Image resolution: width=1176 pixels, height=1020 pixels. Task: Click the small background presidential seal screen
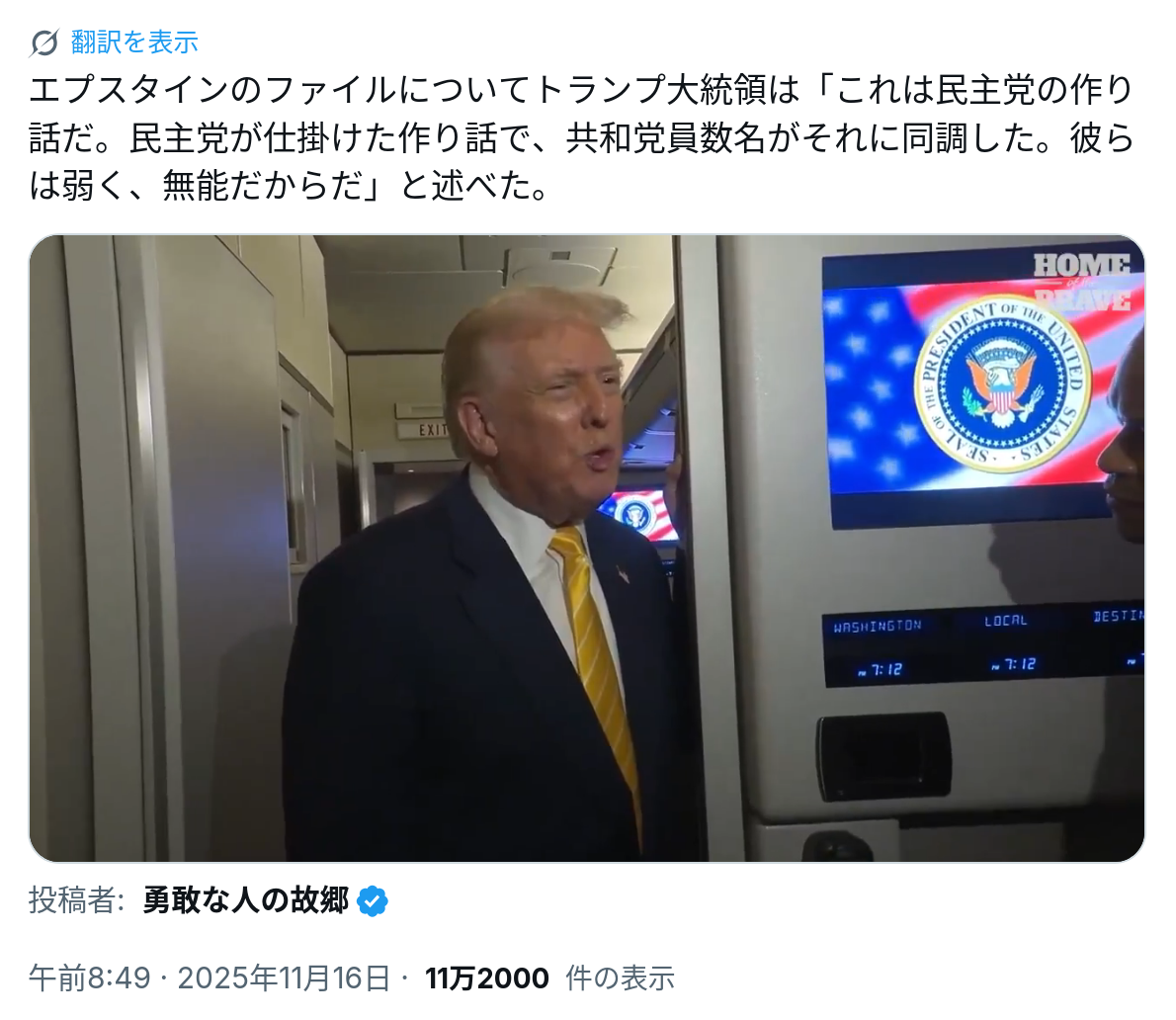click(638, 515)
